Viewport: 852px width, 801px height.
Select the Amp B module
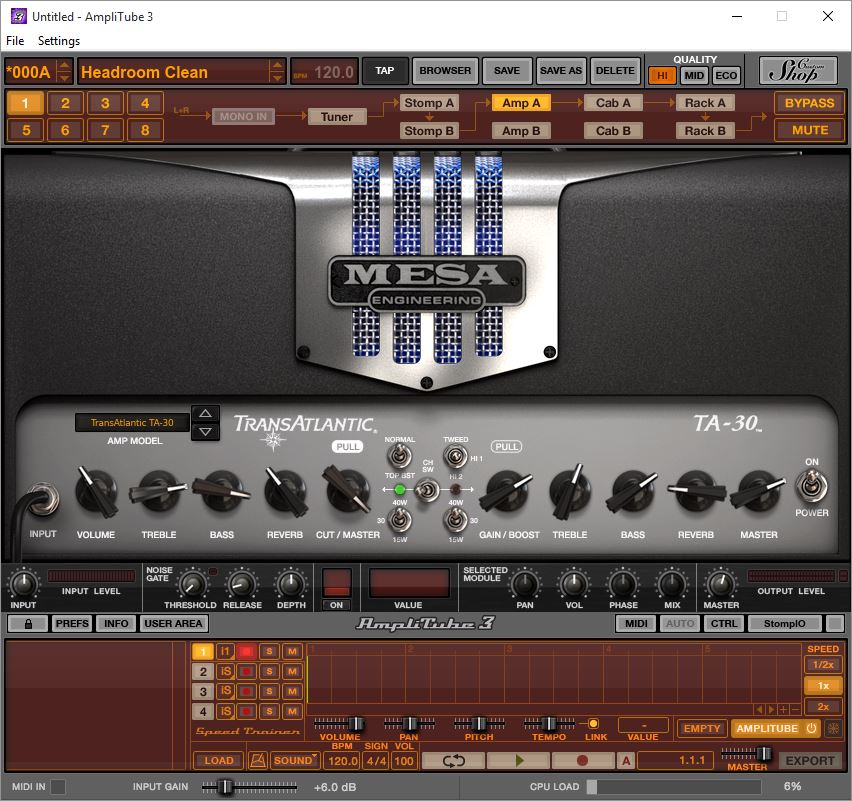tap(521, 130)
